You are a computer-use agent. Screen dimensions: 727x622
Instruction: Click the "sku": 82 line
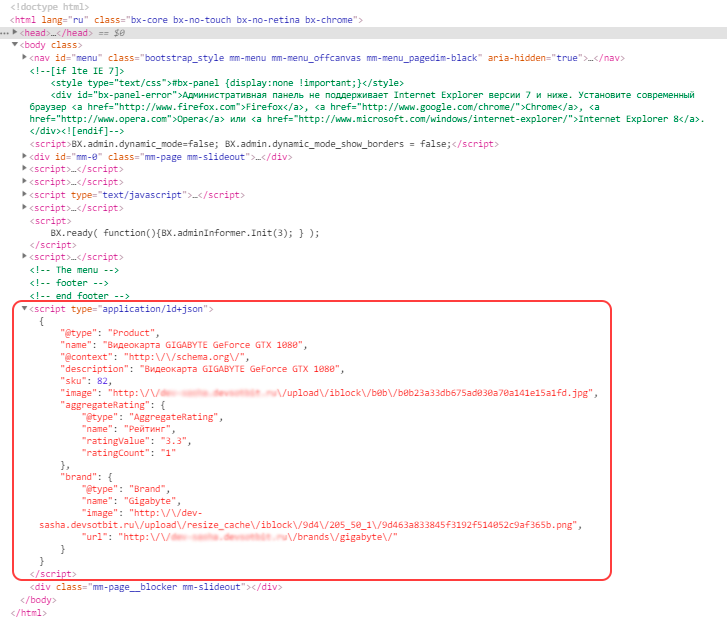[86, 381]
